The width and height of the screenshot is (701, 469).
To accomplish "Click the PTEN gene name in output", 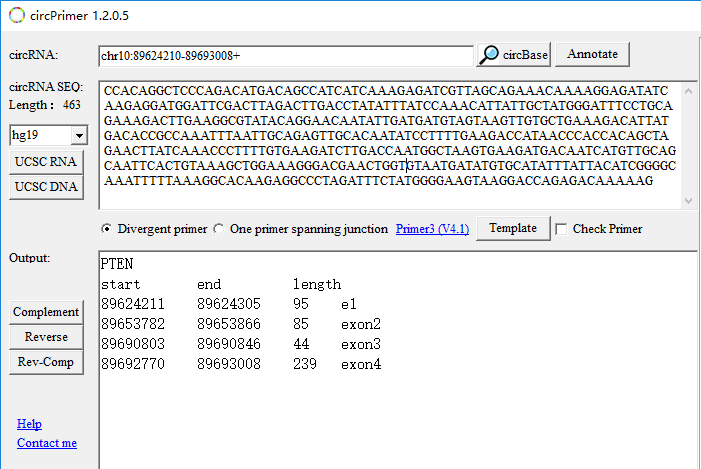I will point(115,265).
